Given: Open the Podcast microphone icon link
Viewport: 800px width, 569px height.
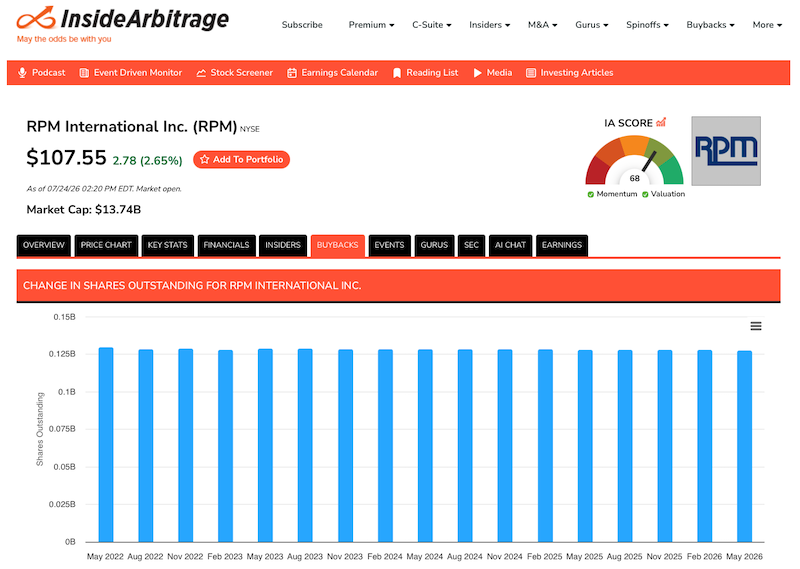Looking at the screenshot, I should (22, 73).
